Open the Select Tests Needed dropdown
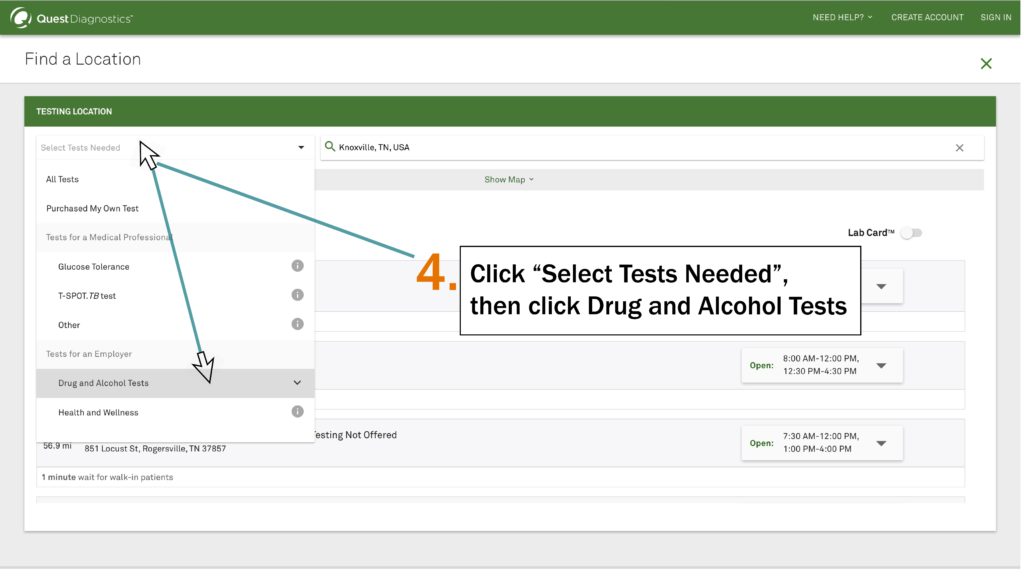Viewport: 1024px width, 576px height. (175, 148)
